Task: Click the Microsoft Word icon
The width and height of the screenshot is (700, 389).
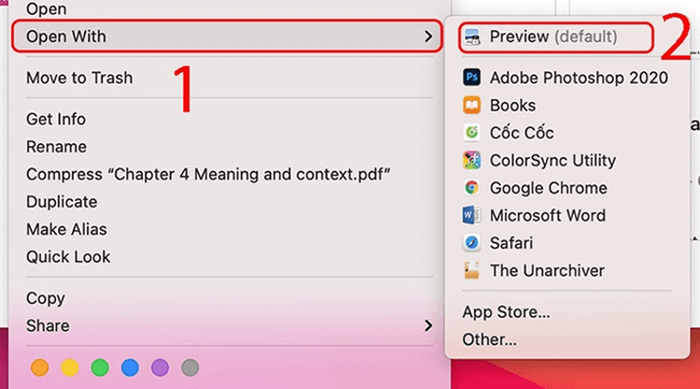Action: coord(472,215)
